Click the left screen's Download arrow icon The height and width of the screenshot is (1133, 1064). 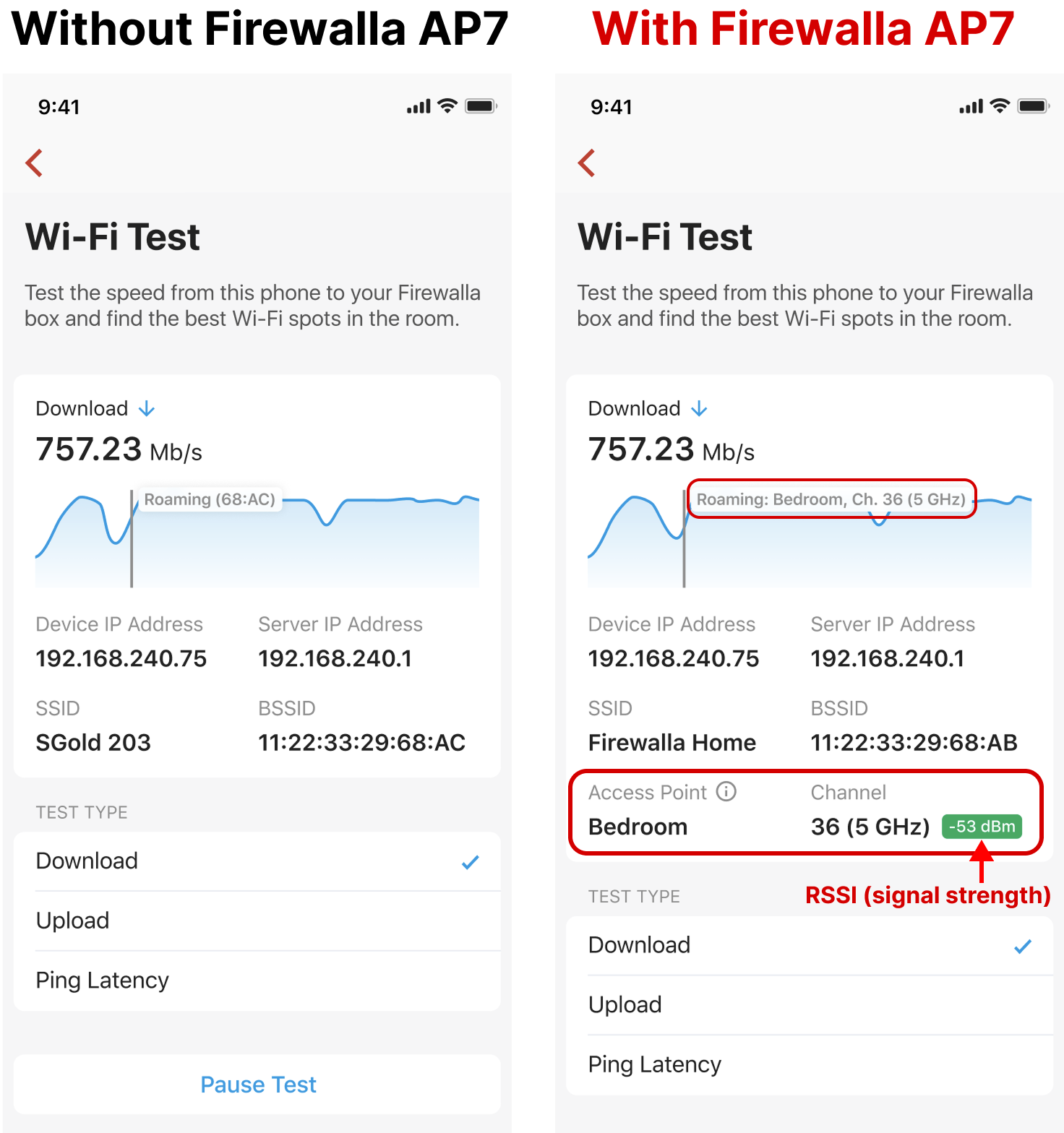(147, 409)
